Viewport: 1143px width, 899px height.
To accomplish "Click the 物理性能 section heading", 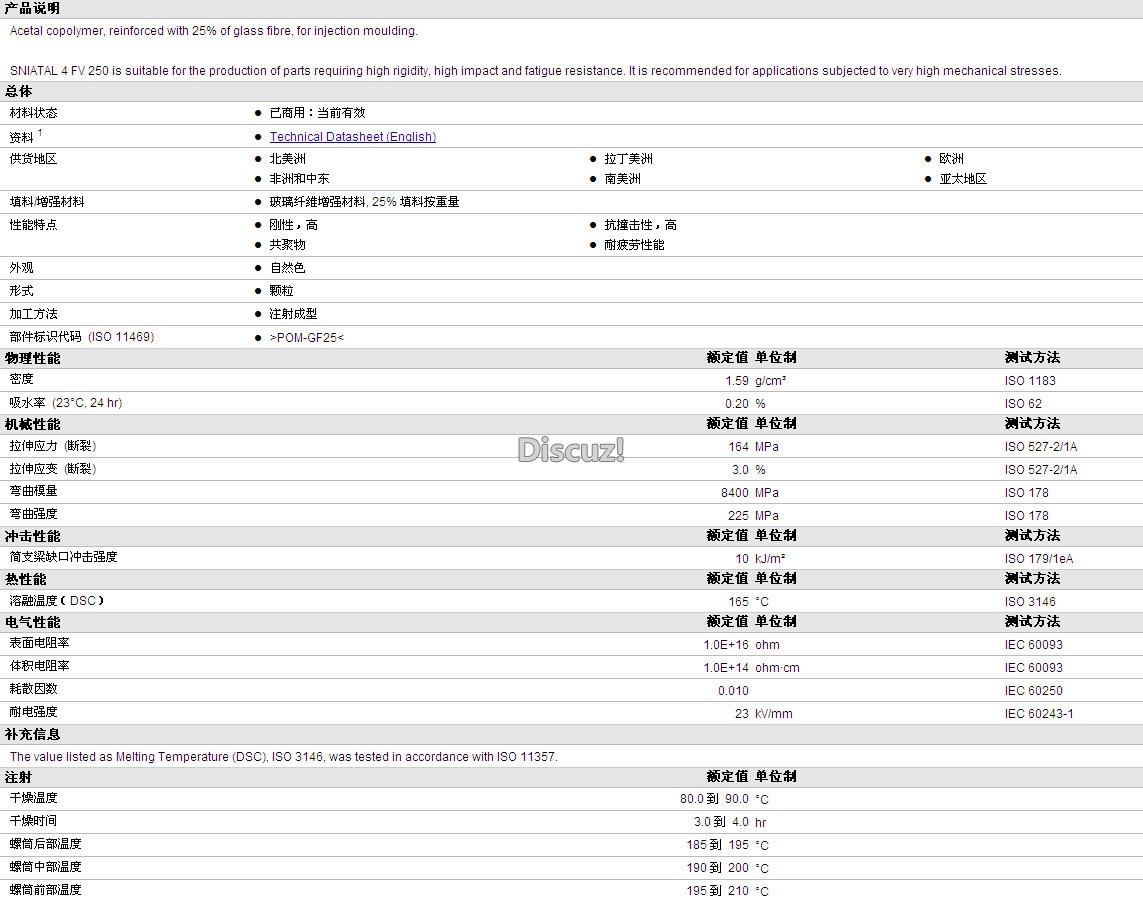I will [x=32, y=358].
